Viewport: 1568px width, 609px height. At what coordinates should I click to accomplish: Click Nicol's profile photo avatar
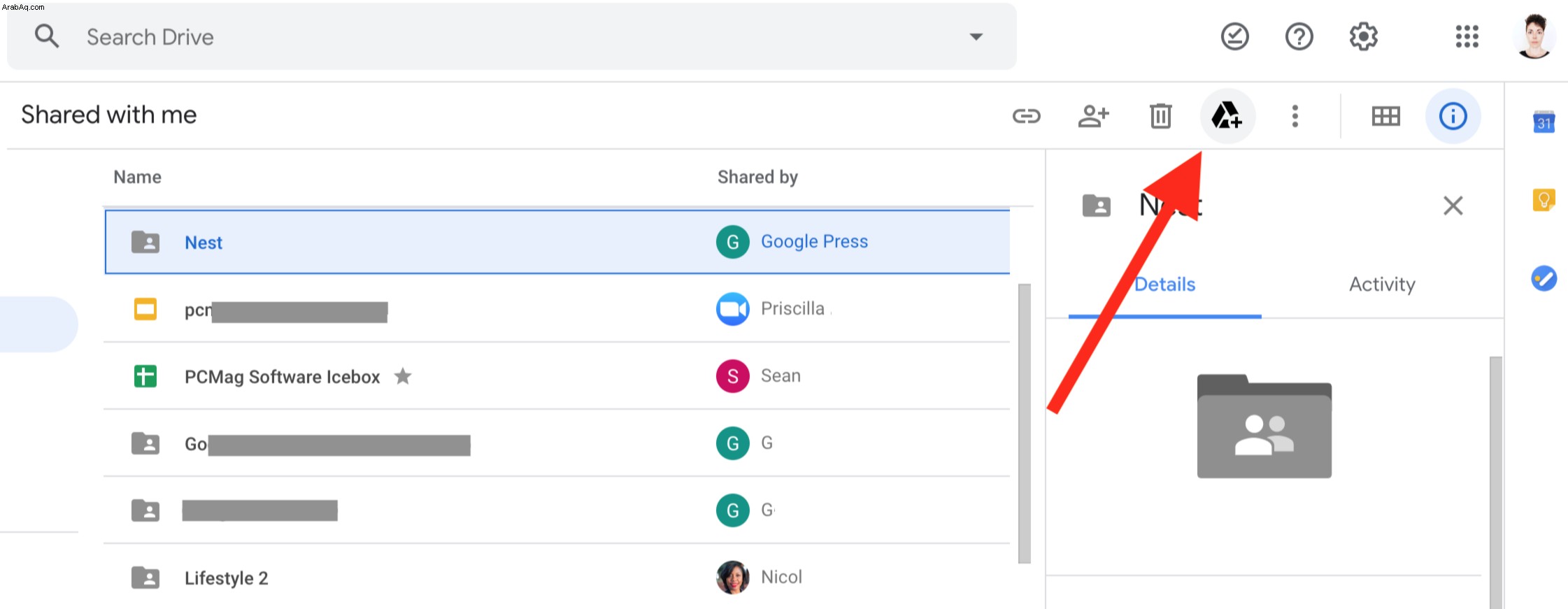(733, 578)
